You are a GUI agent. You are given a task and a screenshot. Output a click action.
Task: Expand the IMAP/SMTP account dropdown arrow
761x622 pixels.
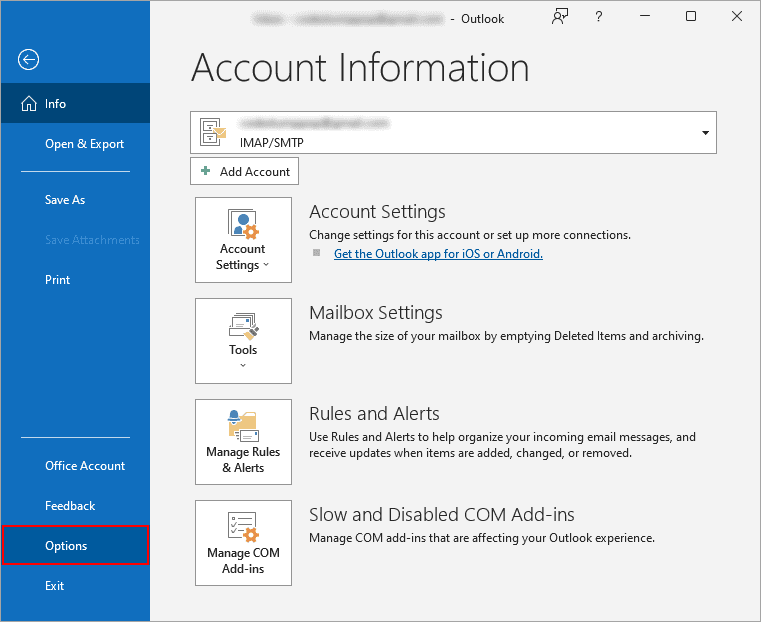click(705, 133)
